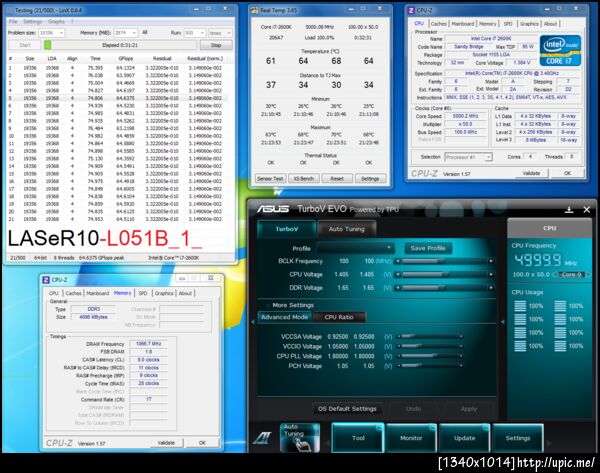Click the left arrow of the bottom TurboV toolbar

327,443
